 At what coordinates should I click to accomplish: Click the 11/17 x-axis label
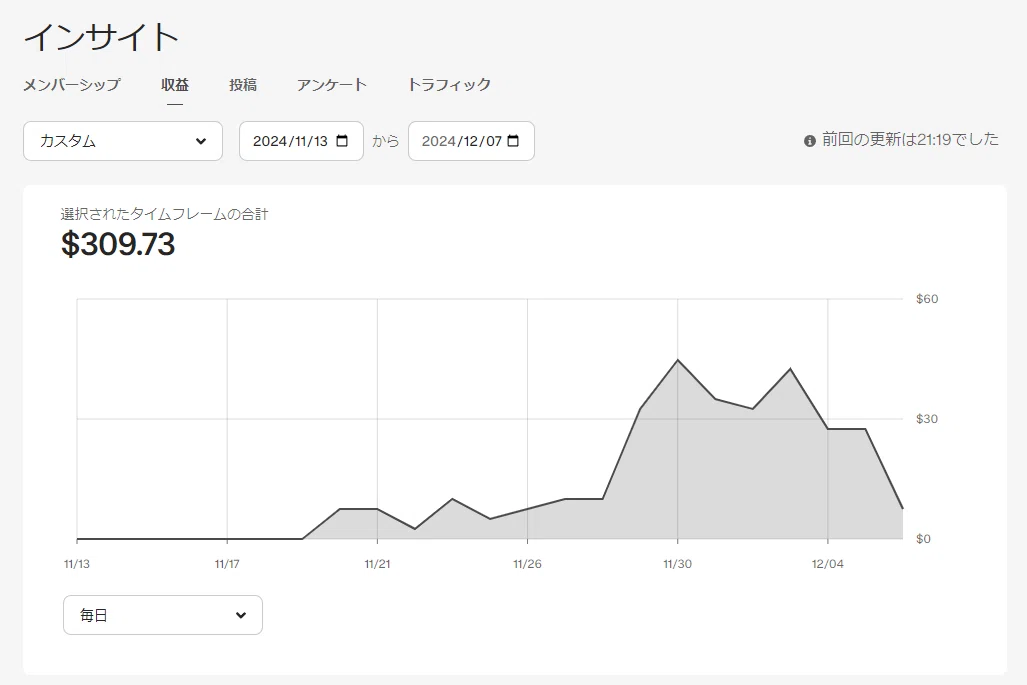pyautogui.click(x=227, y=564)
